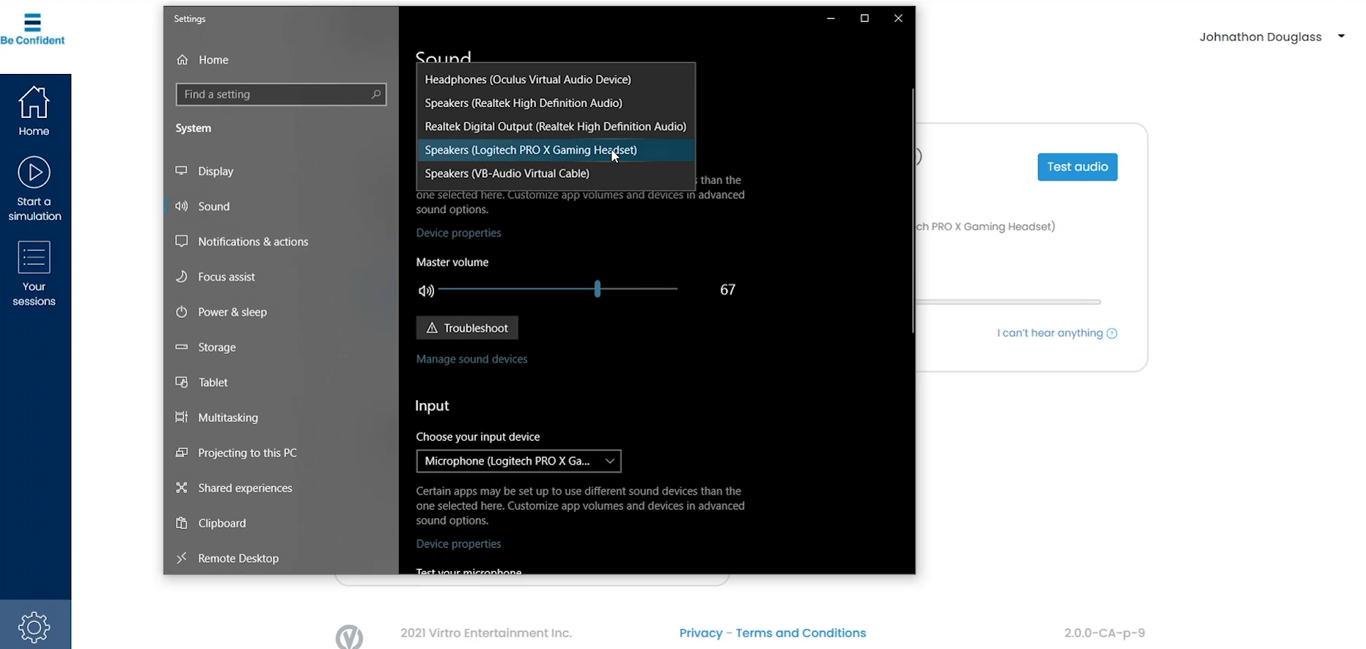Viewport: 1366px width, 649px height.
Task: Click the Input section heading
Action: tap(432, 406)
